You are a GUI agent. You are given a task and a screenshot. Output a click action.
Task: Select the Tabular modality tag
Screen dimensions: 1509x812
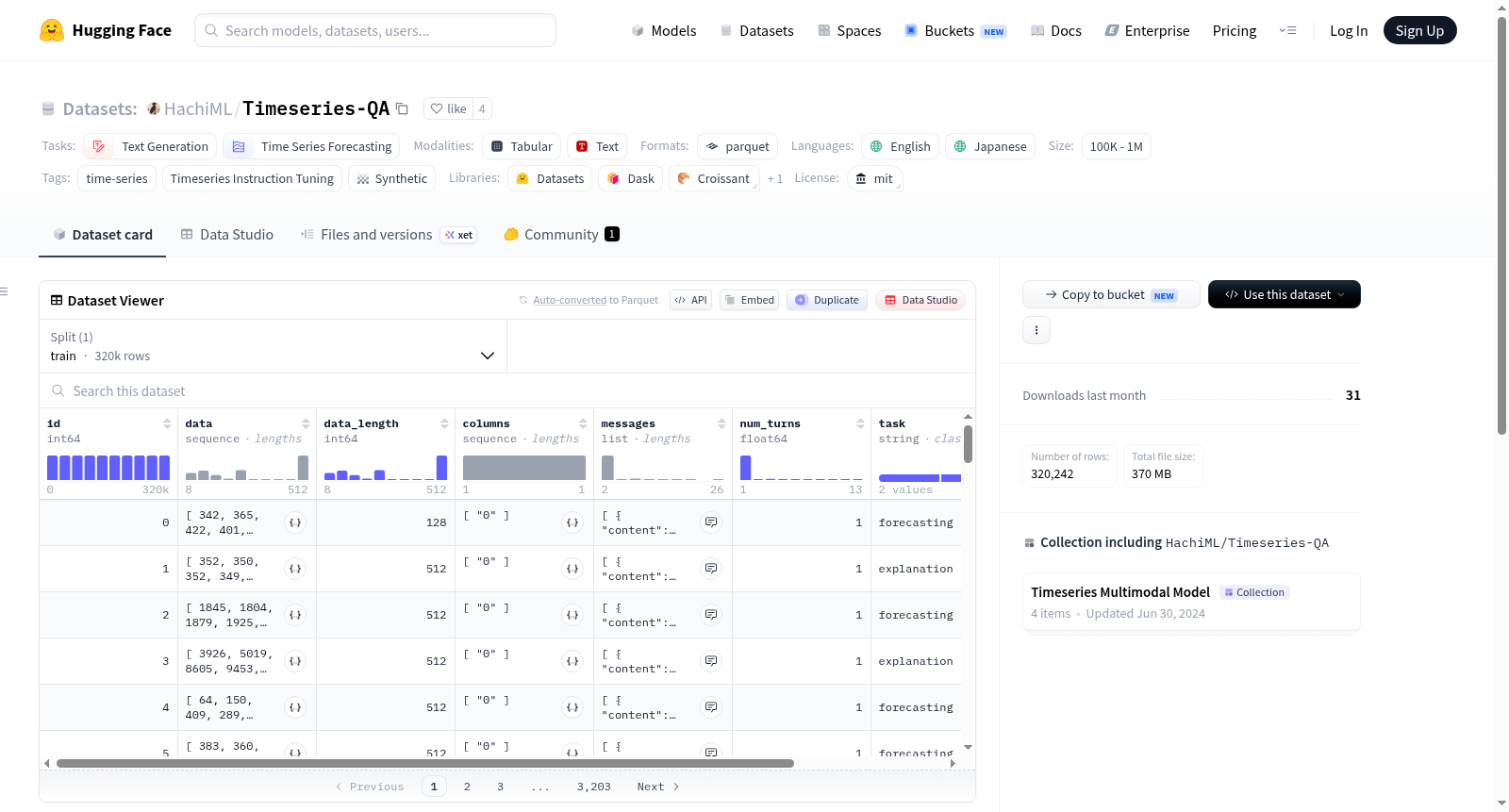pos(522,146)
